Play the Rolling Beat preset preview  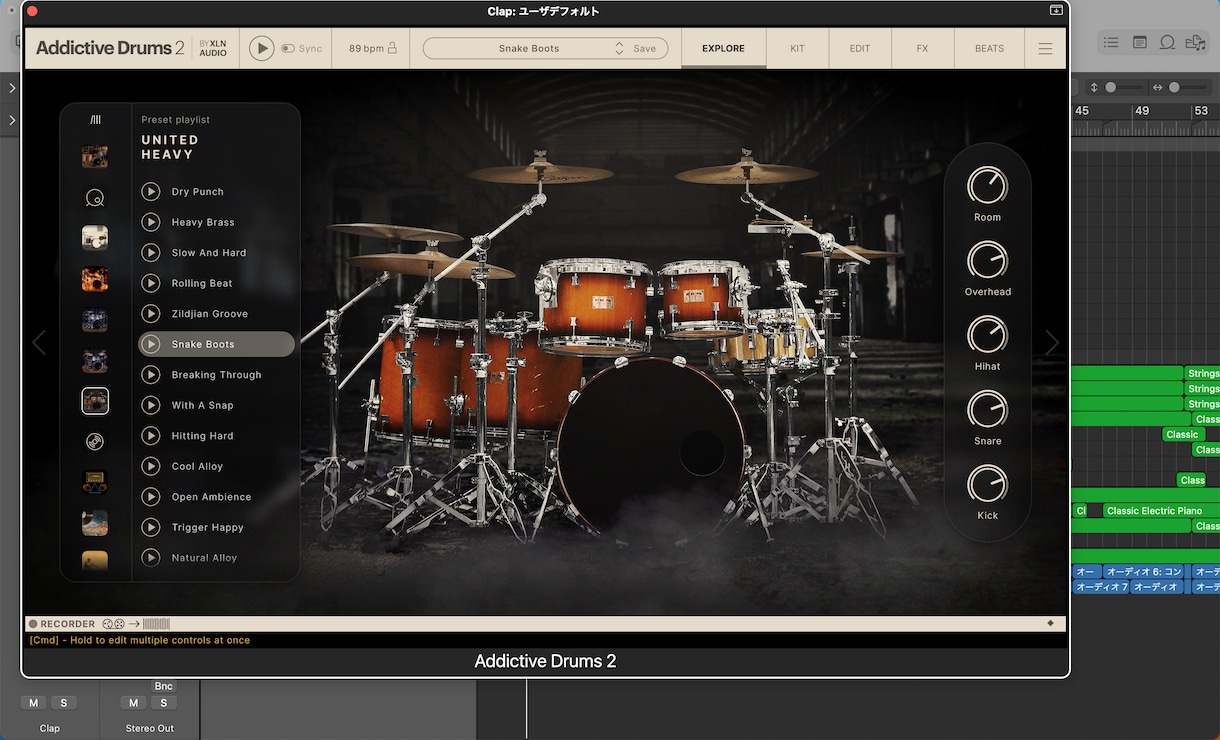point(151,283)
